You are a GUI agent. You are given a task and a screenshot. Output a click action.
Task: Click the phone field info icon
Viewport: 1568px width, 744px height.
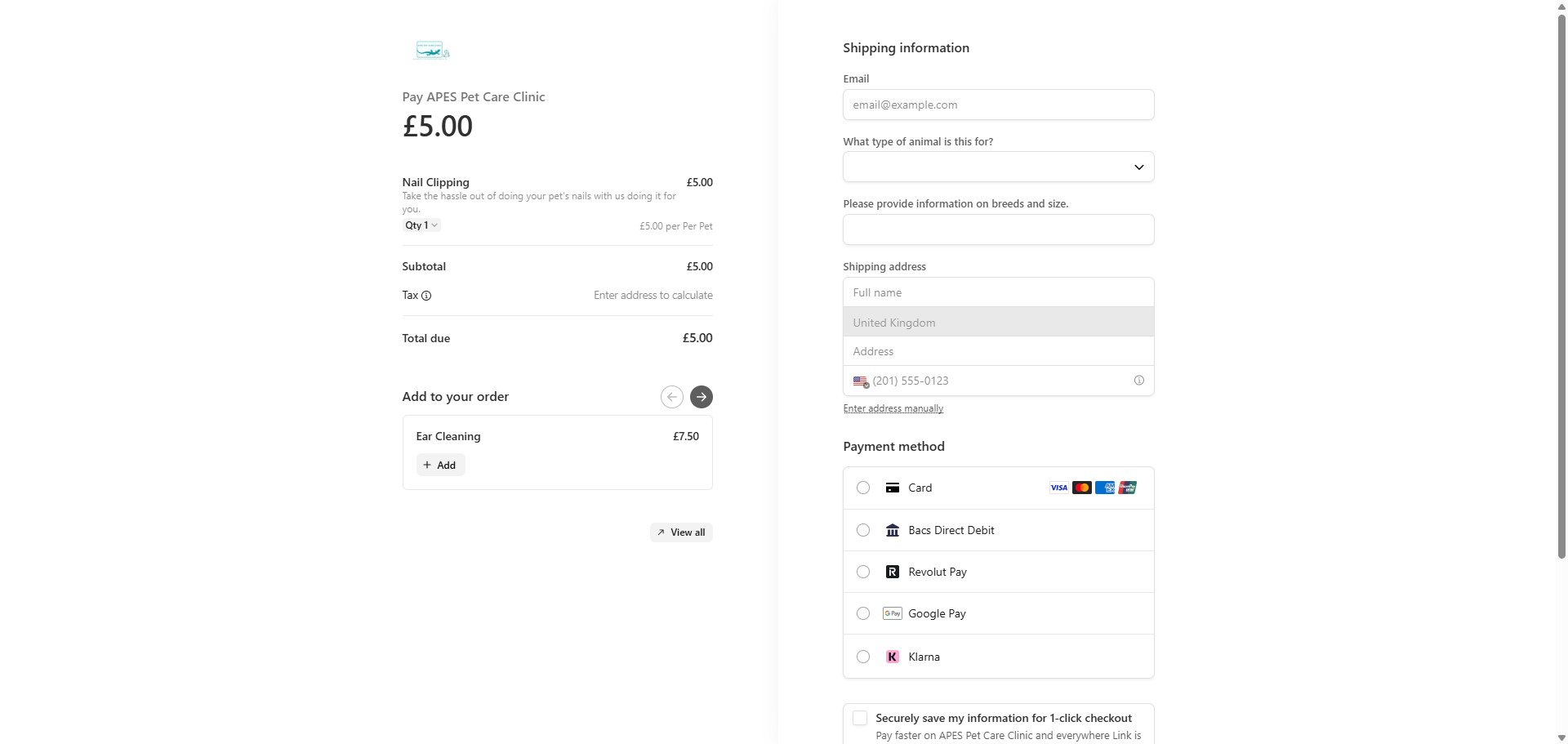pyautogui.click(x=1138, y=381)
